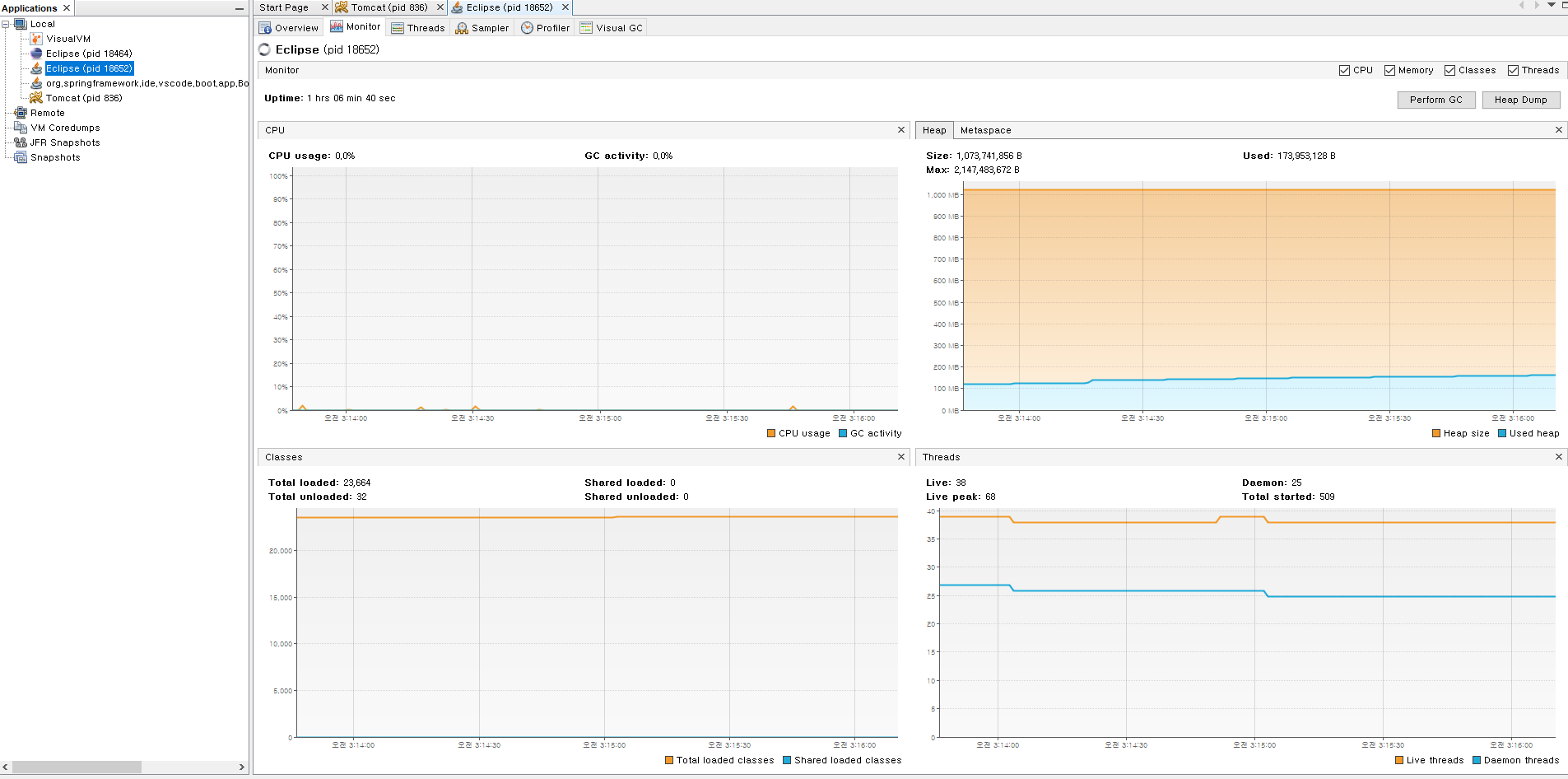
Task: Collapse the Local tree node
Action: click(6, 24)
